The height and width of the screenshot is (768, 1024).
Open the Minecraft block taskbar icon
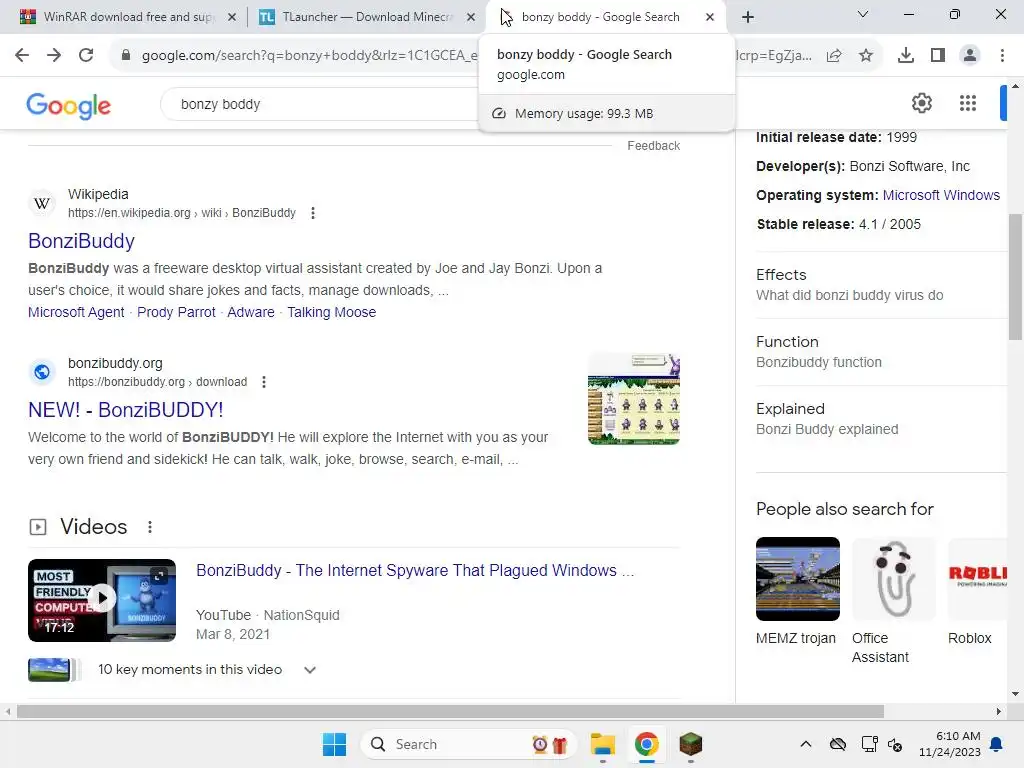[690, 744]
